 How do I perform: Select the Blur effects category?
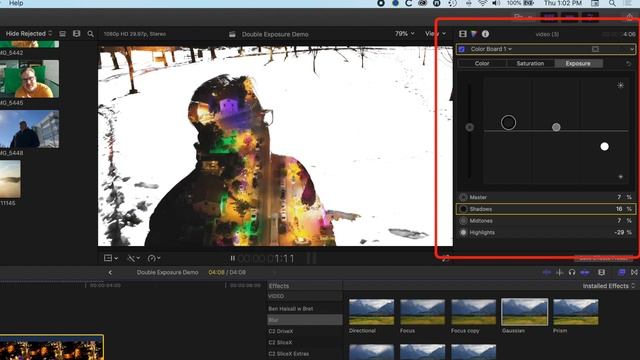click(x=304, y=320)
